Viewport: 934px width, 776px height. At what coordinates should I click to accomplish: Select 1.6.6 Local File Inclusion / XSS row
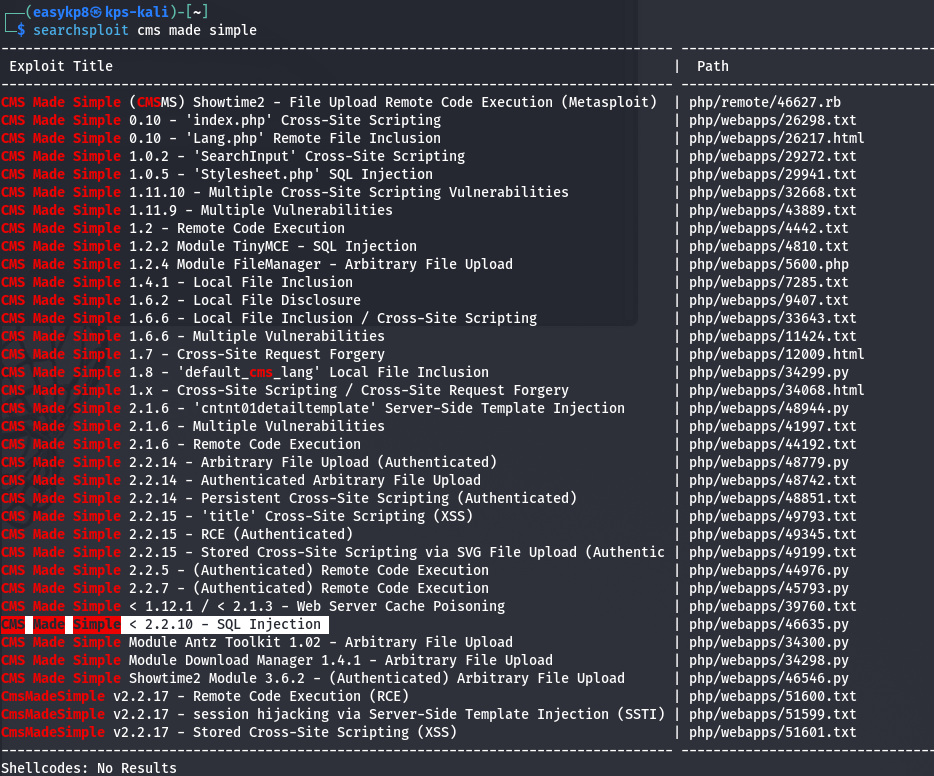click(x=269, y=319)
